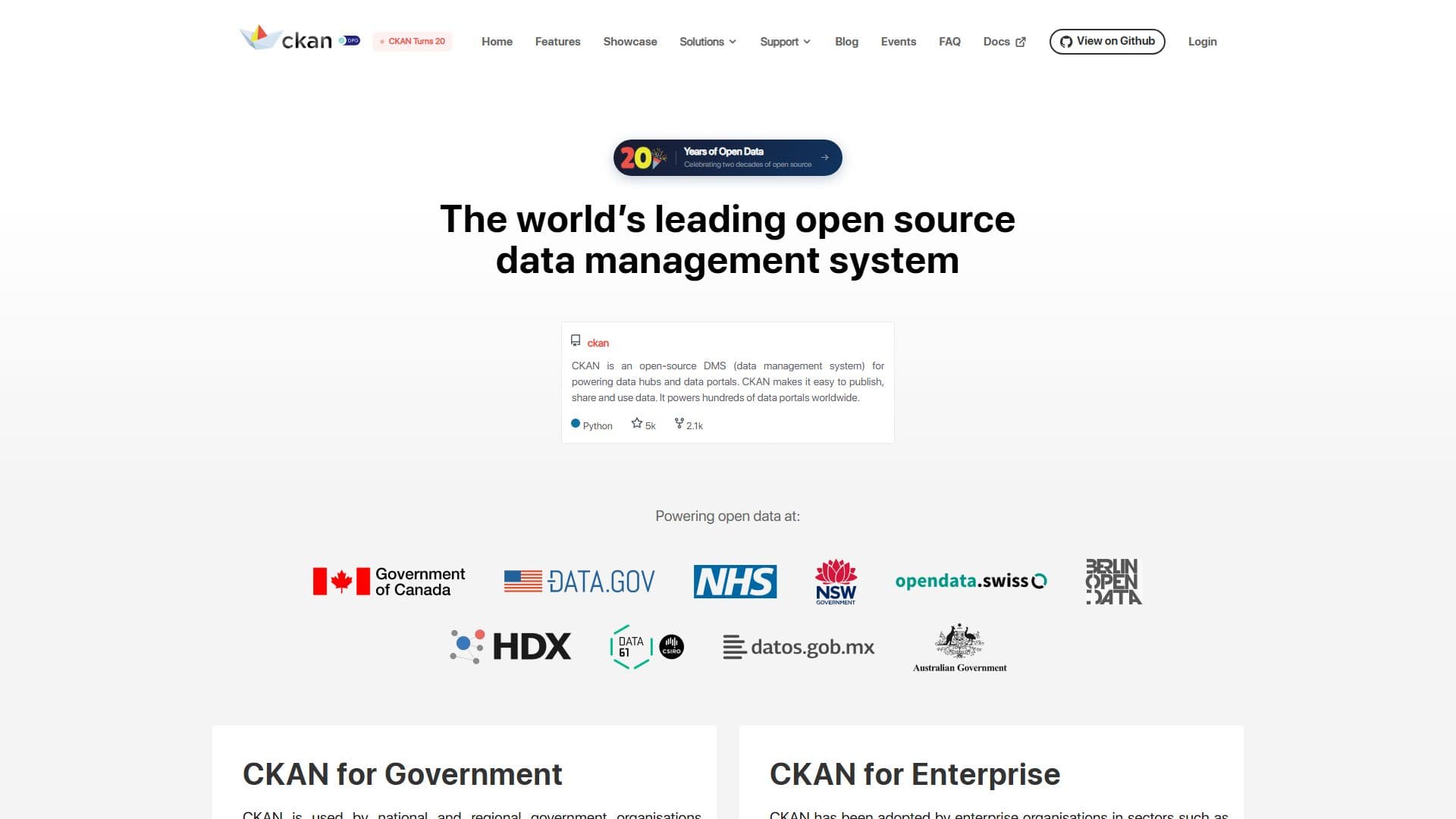Open the Government of Canada logo
Screen dimensions: 1456x819
(x=389, y=582)
